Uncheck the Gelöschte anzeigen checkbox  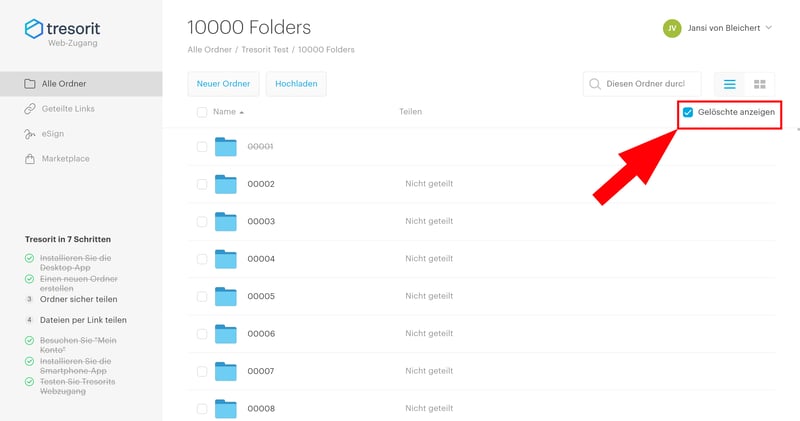click(x=688, y=112)
